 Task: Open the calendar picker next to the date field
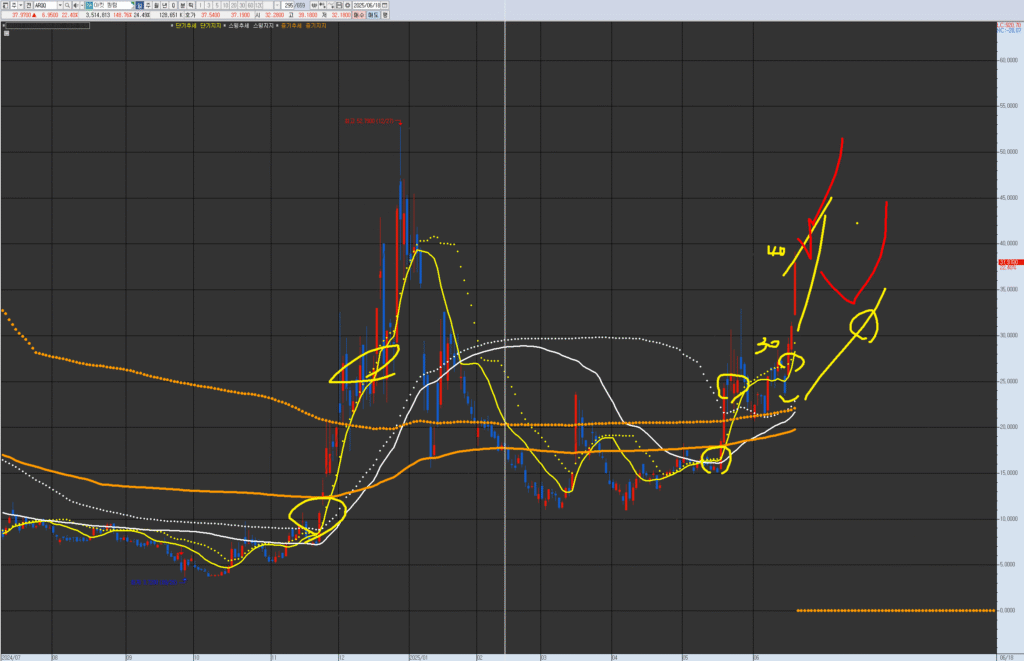(385, 5)
